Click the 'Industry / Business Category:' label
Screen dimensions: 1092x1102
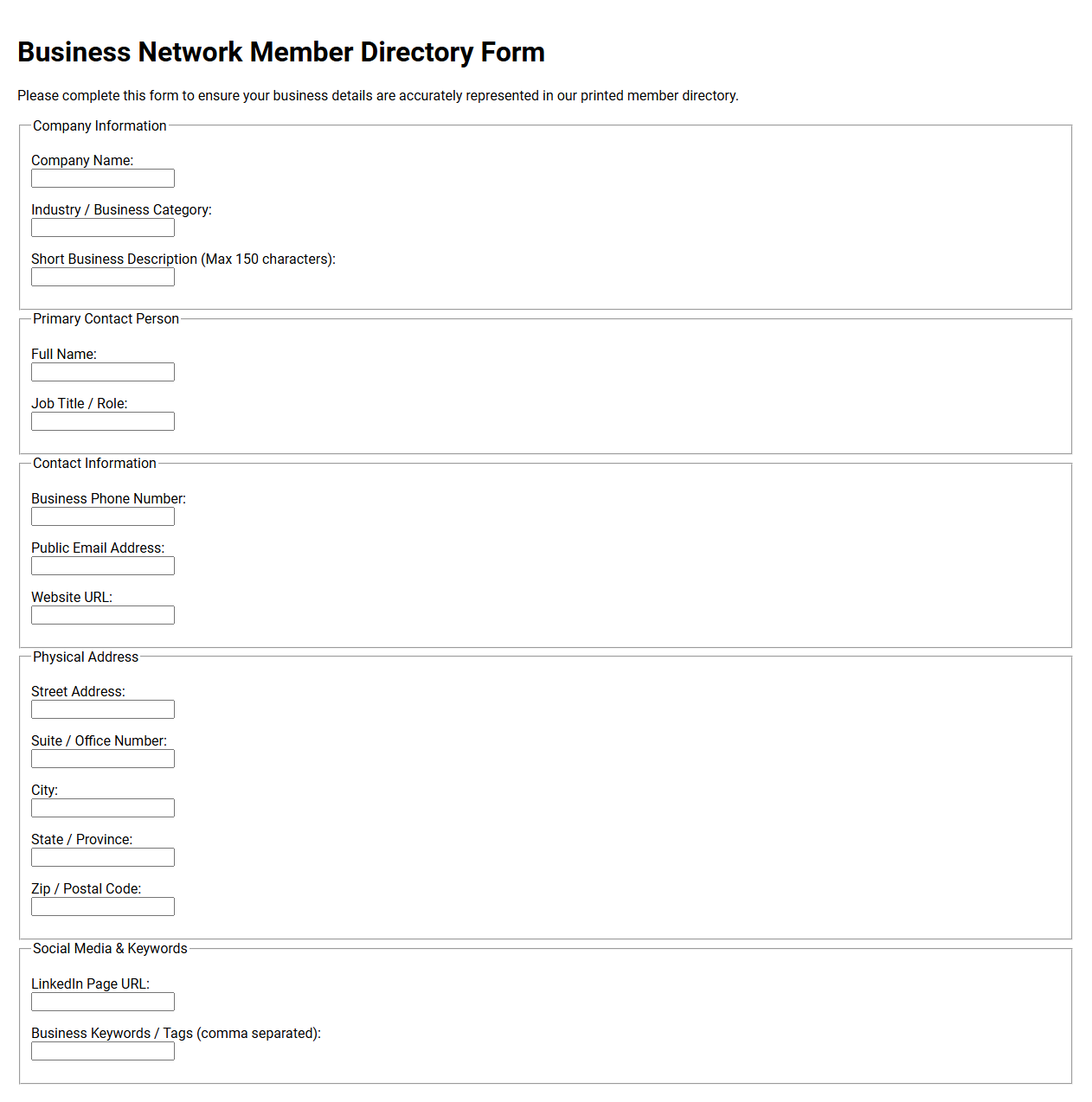121,209
